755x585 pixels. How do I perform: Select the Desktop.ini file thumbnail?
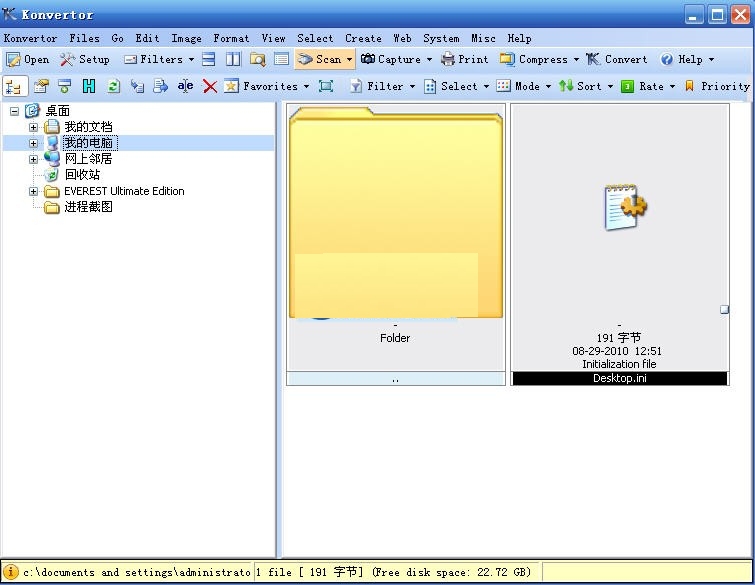click(x=620, y=244)
